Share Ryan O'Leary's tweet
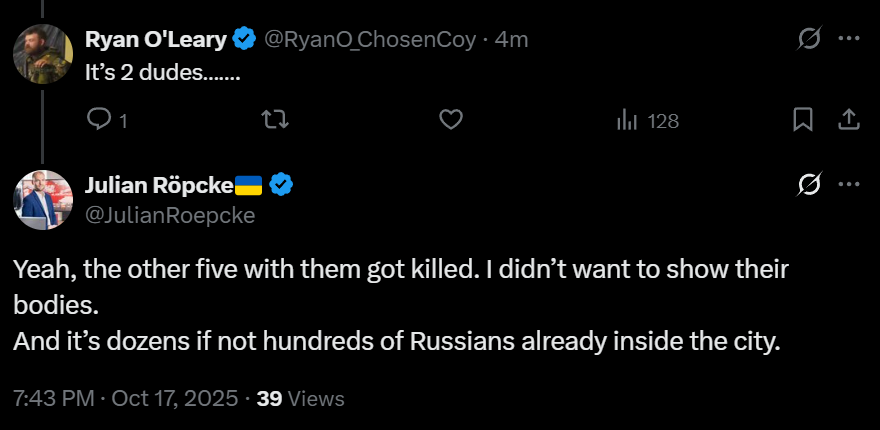 848,120
